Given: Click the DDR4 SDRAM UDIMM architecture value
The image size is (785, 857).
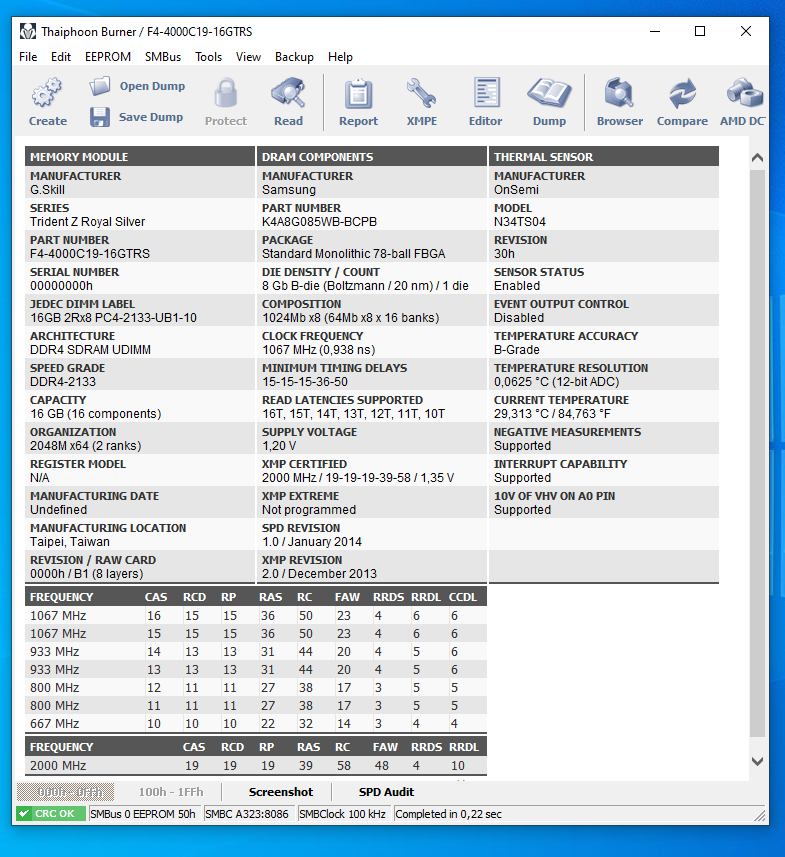Looking at the screenshot, I should [x=90, y=350].
